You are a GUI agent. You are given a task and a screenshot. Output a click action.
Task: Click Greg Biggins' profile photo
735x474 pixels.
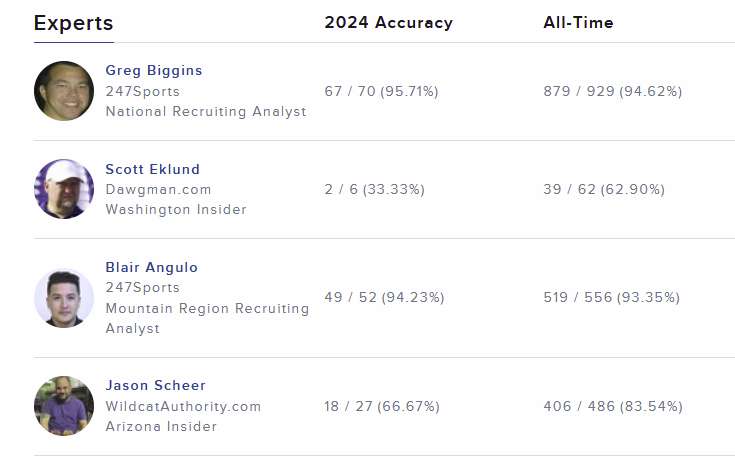[x=64, y=91]
